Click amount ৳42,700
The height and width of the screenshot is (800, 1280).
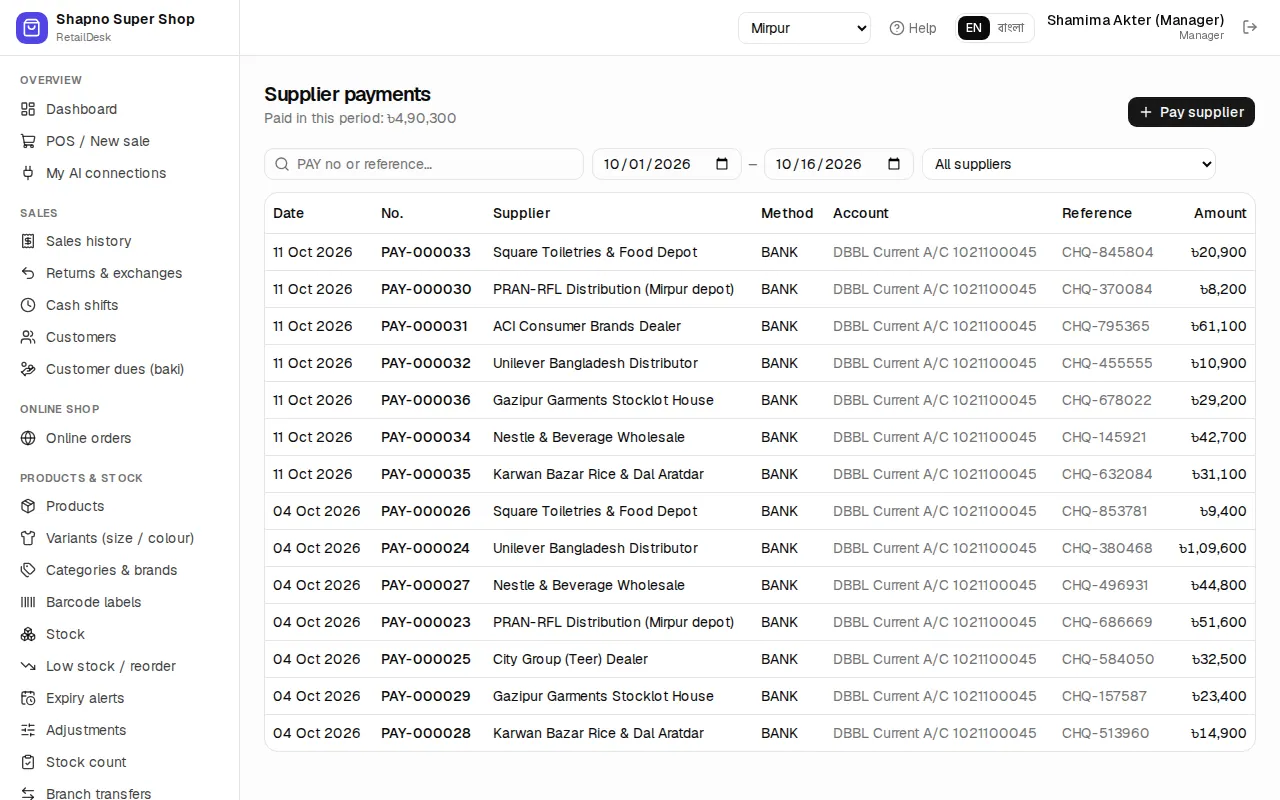[x=1219, y=437]
